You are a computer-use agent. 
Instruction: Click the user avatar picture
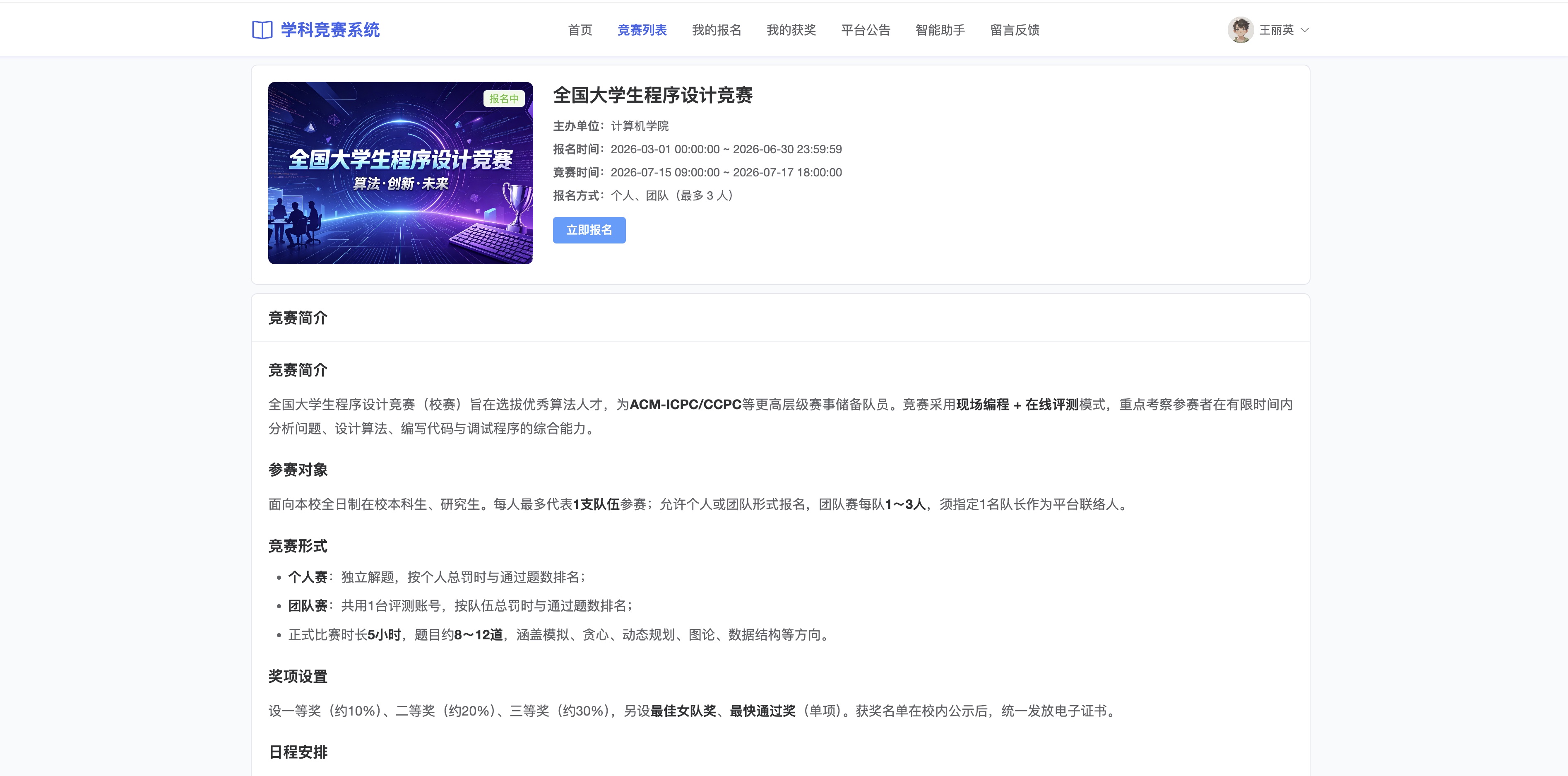click(1240, 30)
